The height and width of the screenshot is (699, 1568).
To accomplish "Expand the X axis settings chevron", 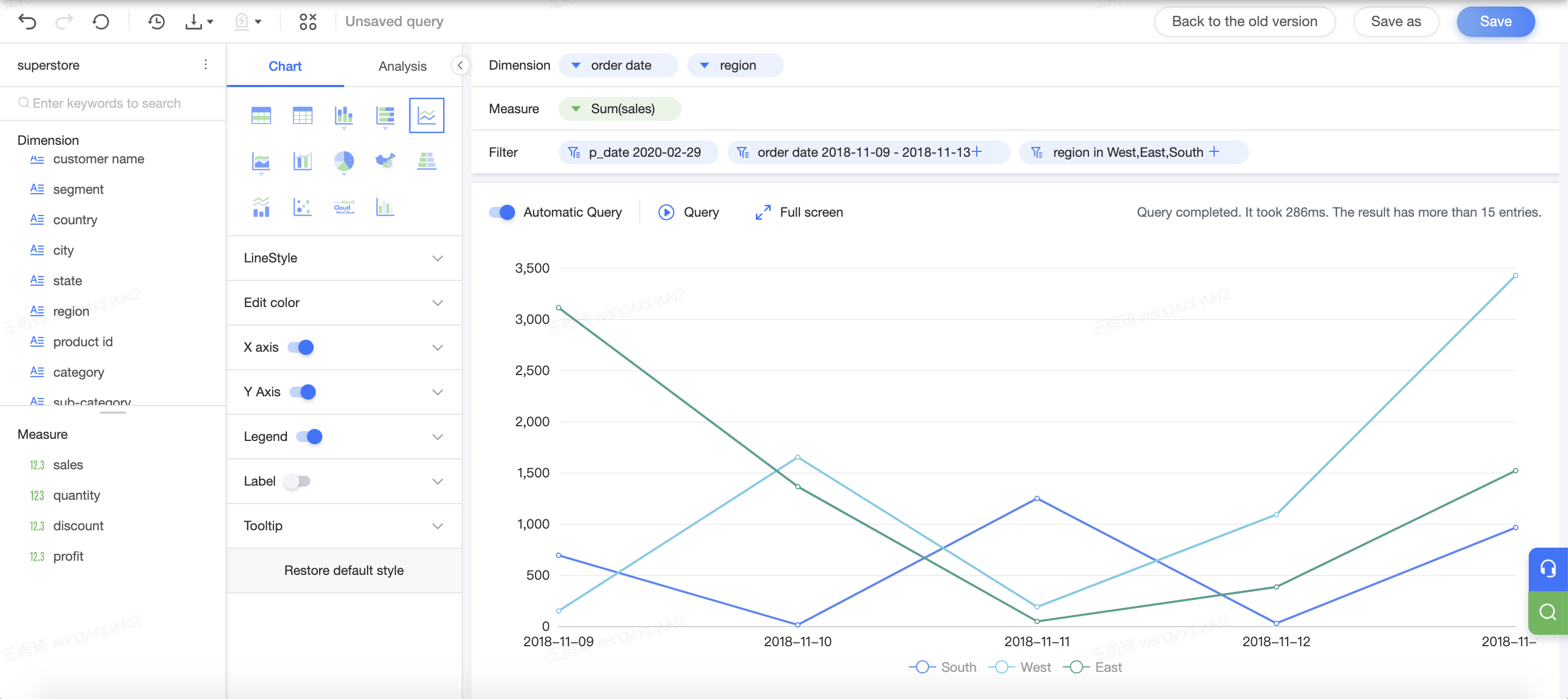I will [438, 347].
